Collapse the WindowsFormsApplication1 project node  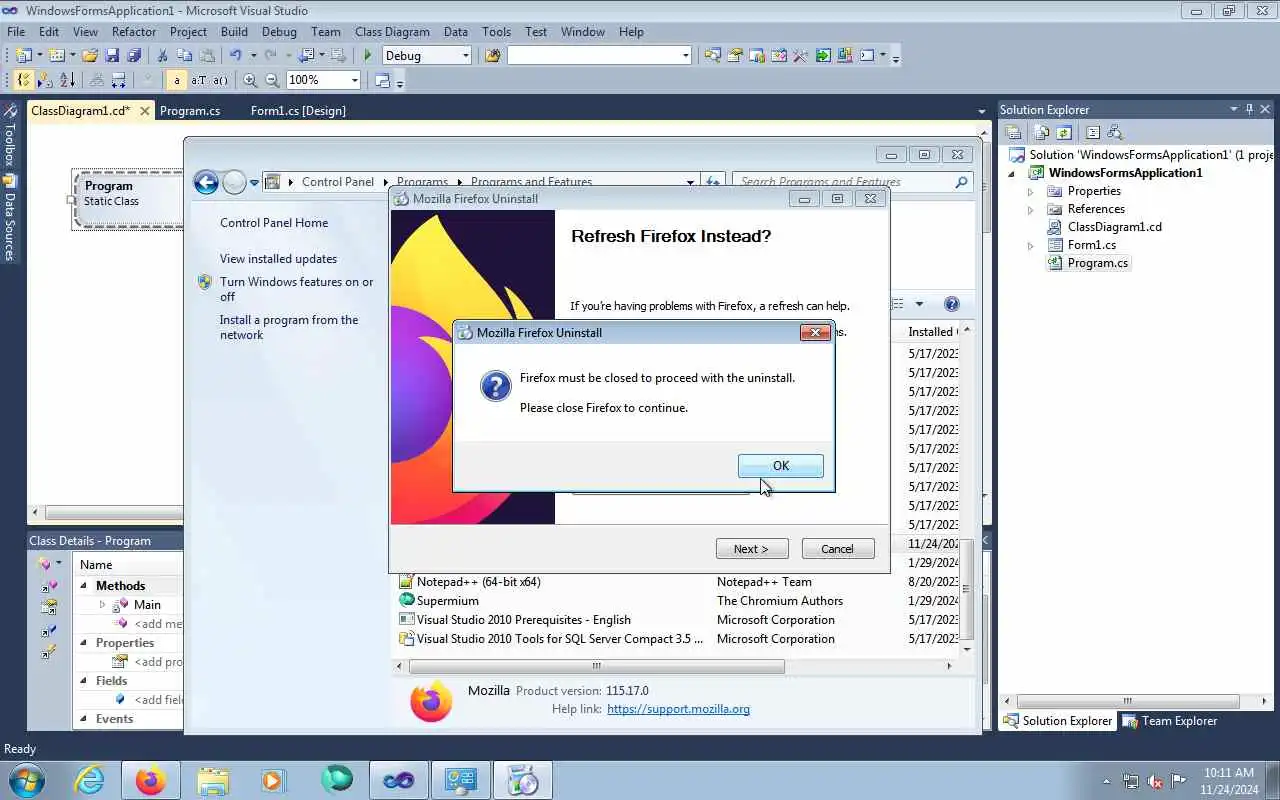click(x=1011, y=173)
